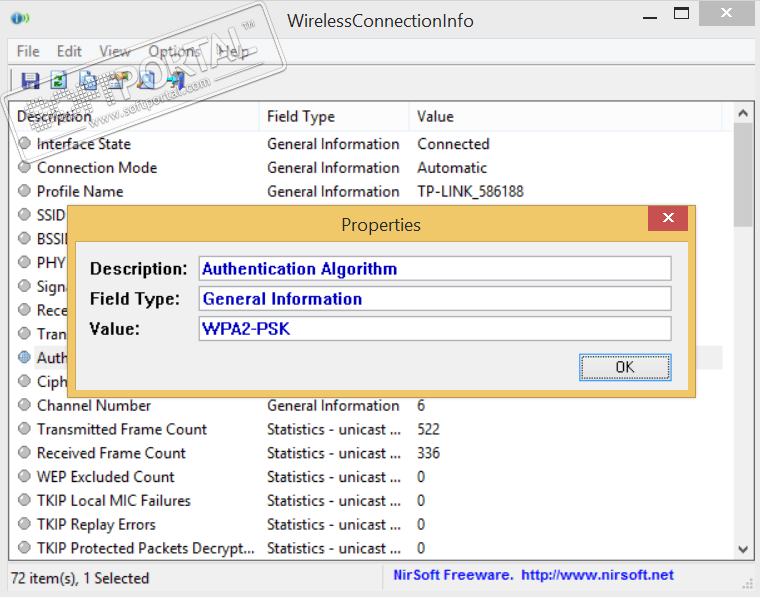Click the bullet icon beside Connection Mode

[x=24, y=167]
